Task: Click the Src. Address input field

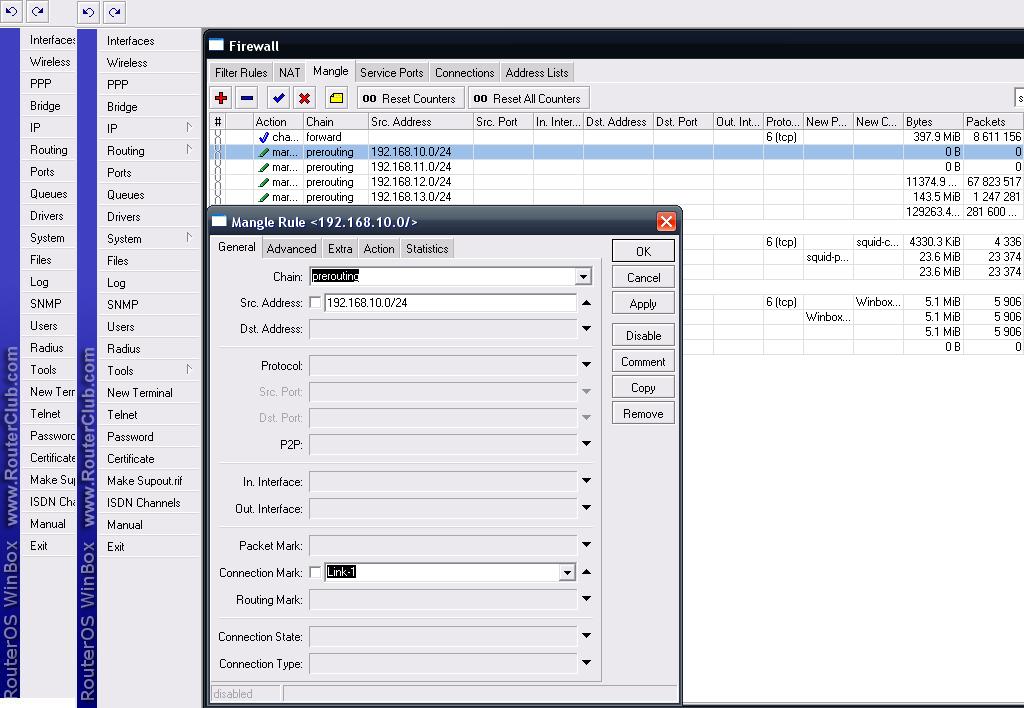Action: [x=450, y=302]
